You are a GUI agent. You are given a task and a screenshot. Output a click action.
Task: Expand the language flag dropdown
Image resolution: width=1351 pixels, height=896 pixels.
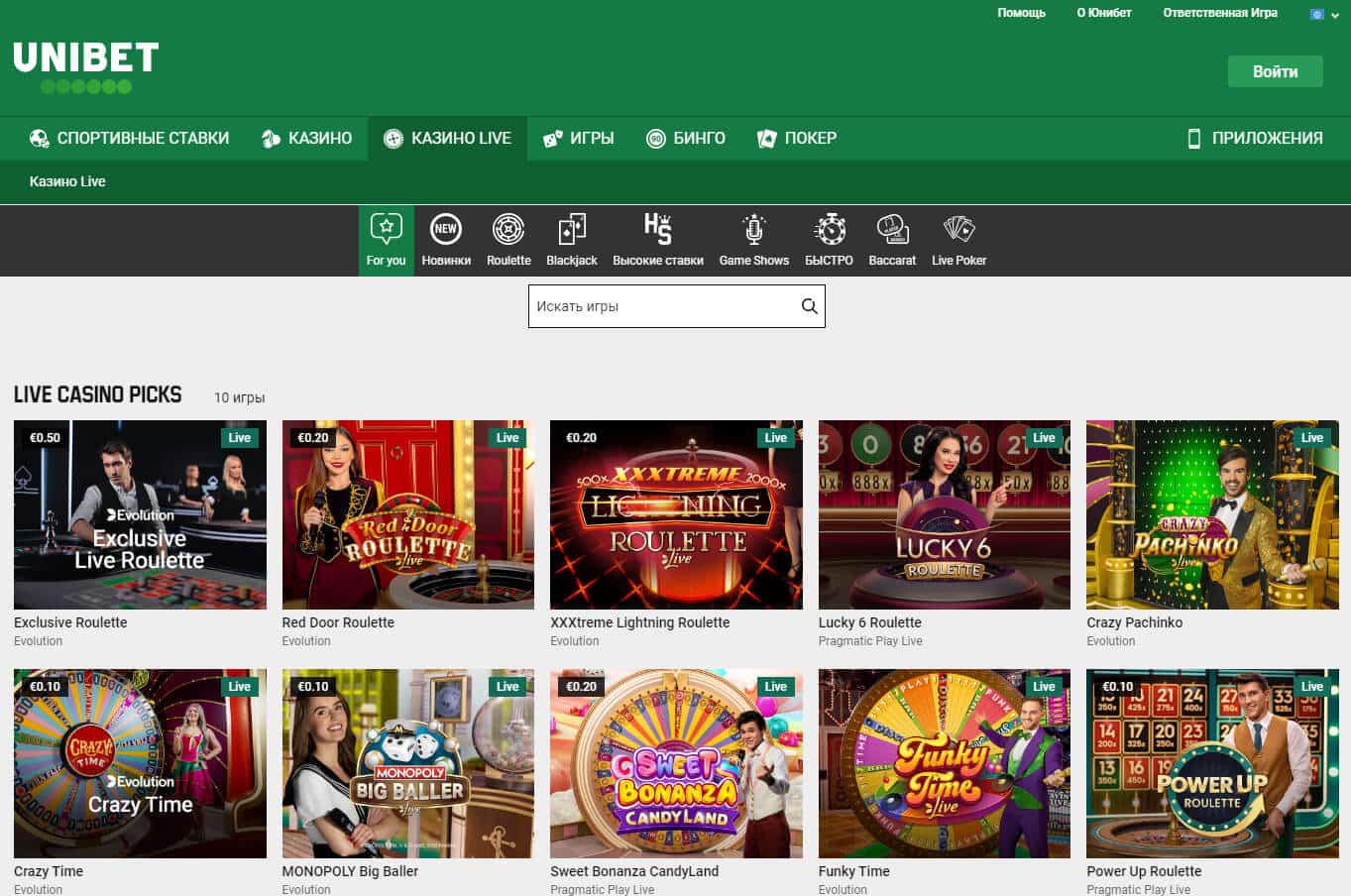[1324, 15]
